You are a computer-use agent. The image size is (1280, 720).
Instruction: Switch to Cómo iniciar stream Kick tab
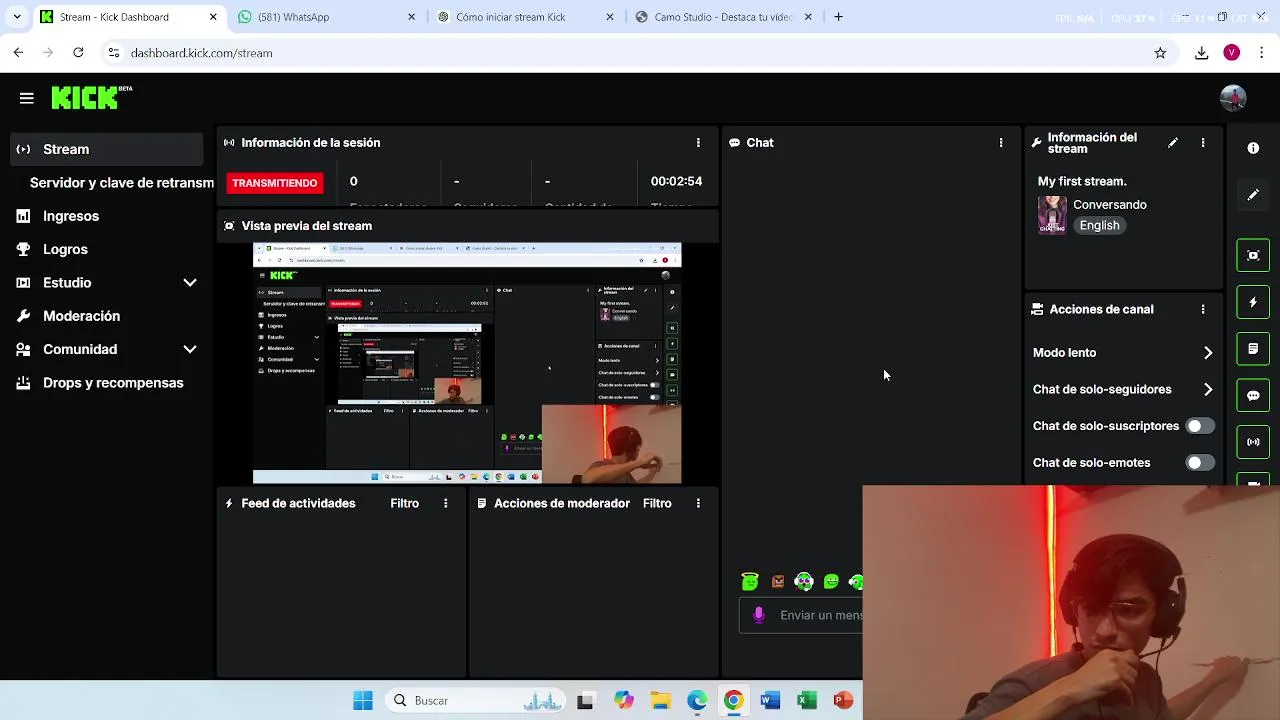[526, 17]
